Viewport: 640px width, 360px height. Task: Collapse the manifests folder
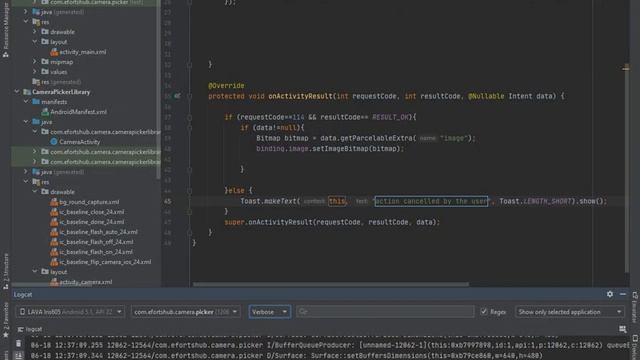(x=26, y=102)
